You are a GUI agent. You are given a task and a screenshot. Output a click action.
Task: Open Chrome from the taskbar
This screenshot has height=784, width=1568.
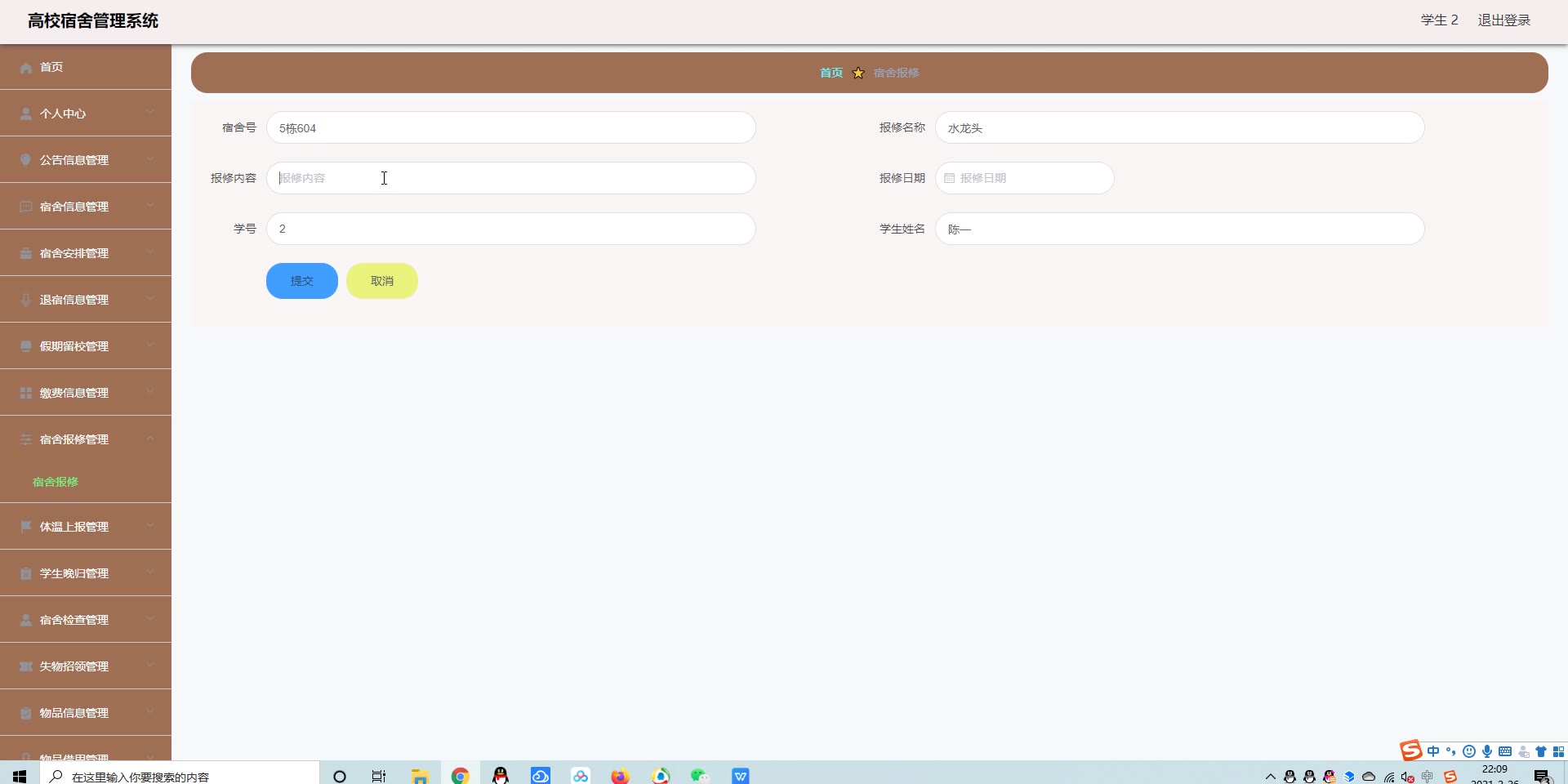(x=461, y=776)
